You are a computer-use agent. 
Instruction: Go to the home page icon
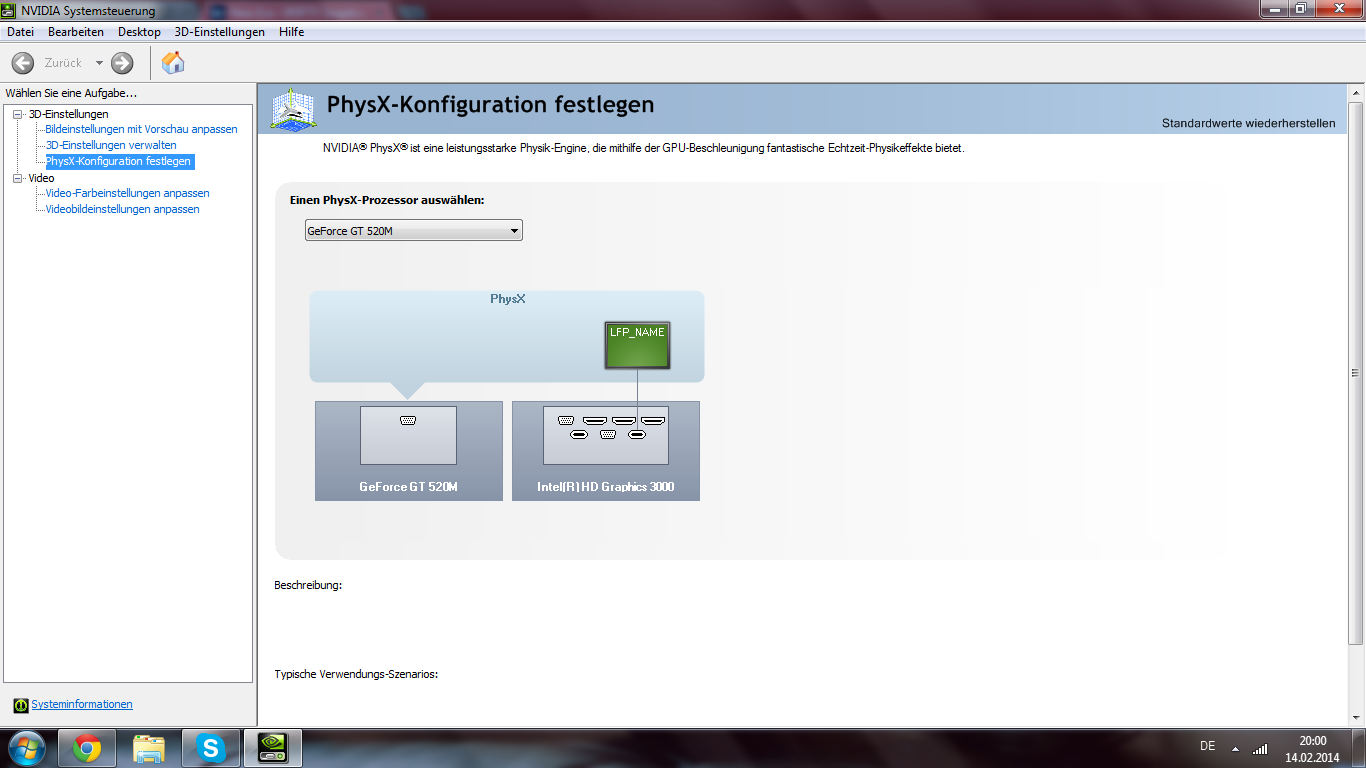click(x=173, y=63)
